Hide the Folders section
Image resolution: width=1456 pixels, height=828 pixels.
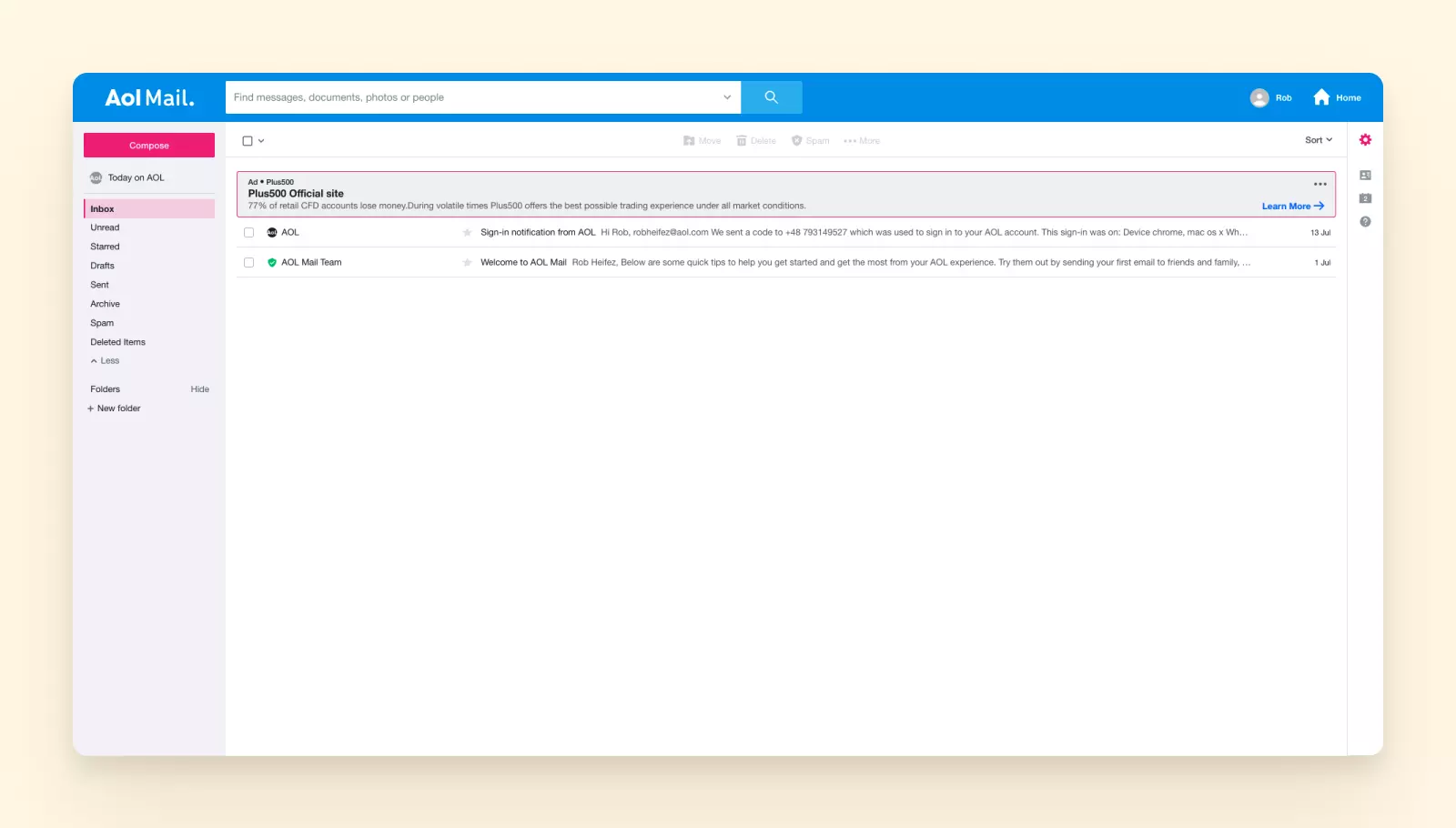tap(199, 389)
